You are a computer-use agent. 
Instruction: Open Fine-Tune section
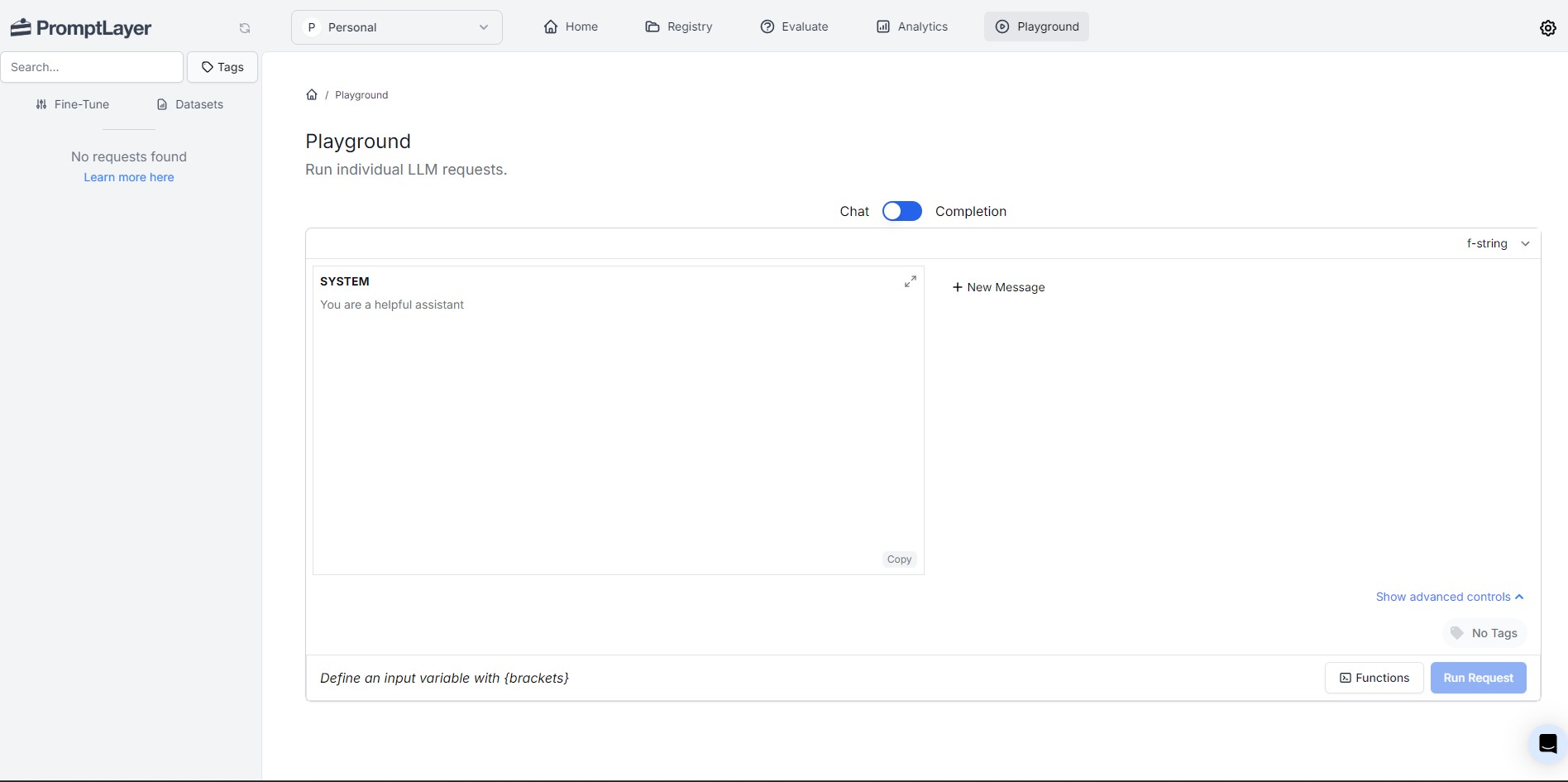tap(73, 104)
